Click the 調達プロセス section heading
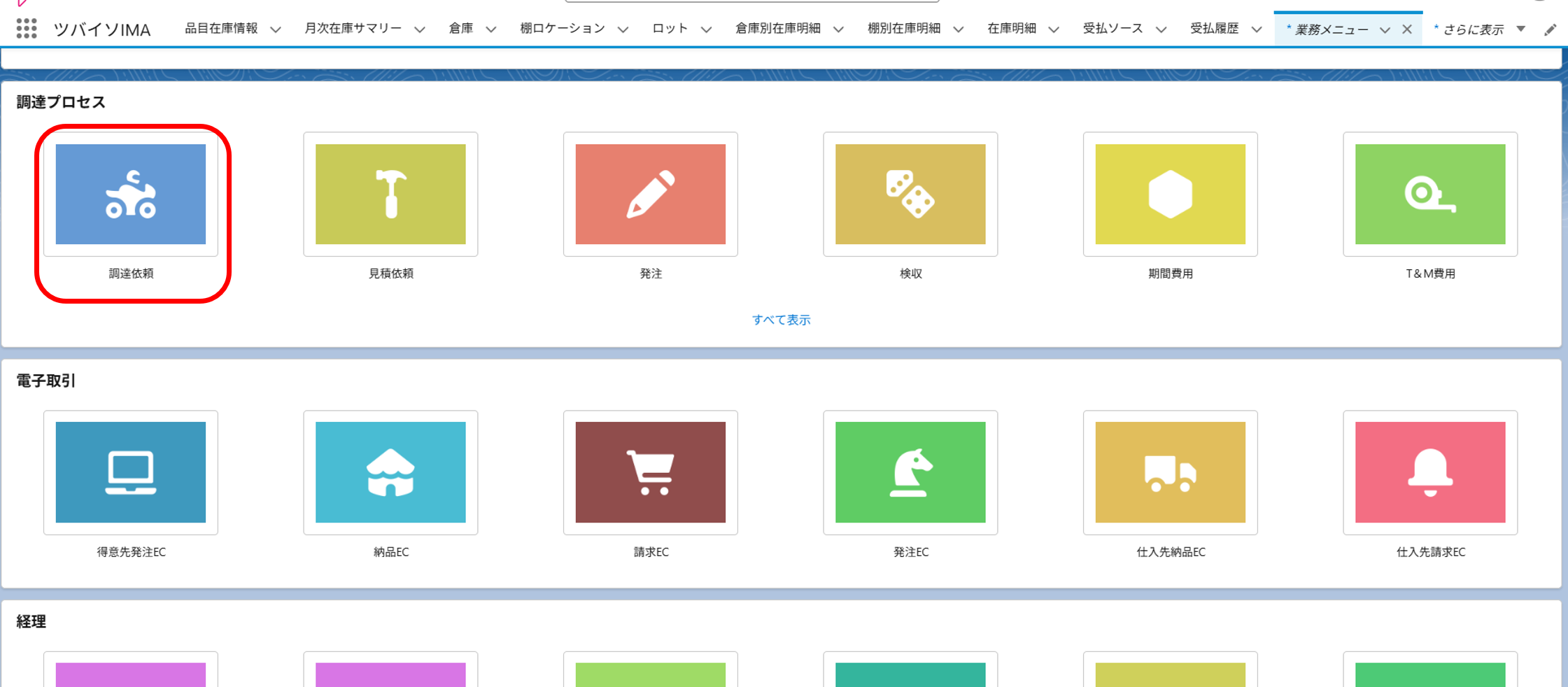1568x687 pixels. [x=61, y=102]
